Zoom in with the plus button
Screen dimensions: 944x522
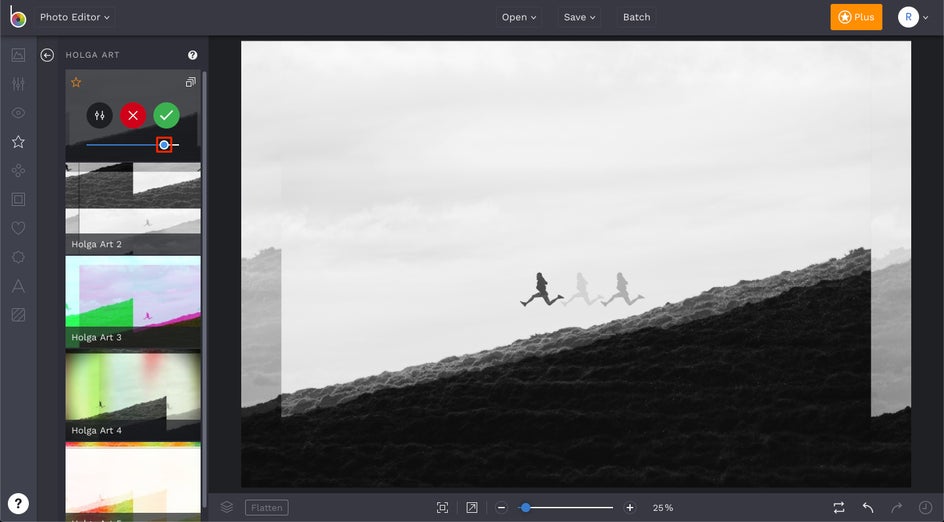tap(630, 508)
